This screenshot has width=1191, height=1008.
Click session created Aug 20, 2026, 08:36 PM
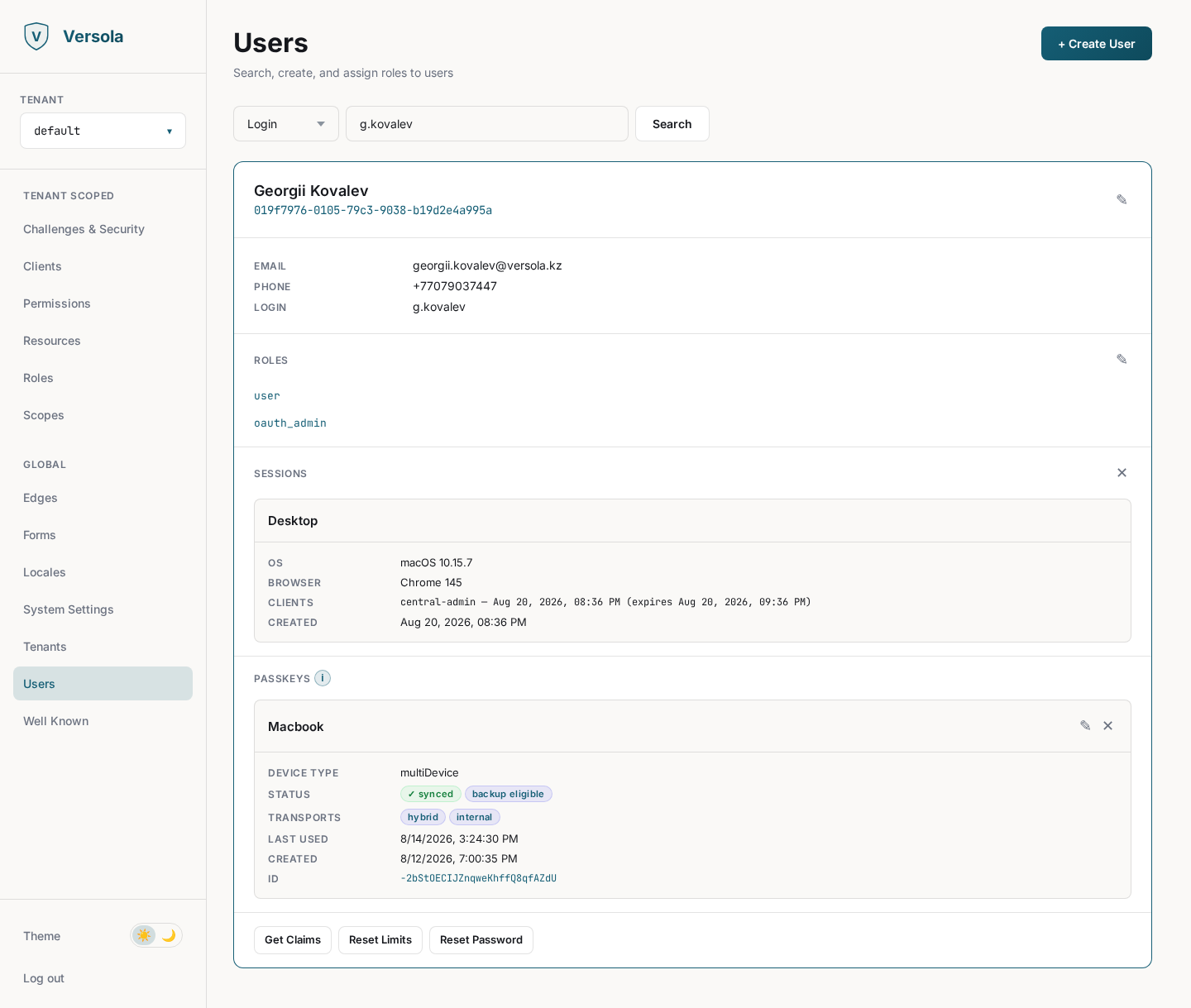coord(463,623)
